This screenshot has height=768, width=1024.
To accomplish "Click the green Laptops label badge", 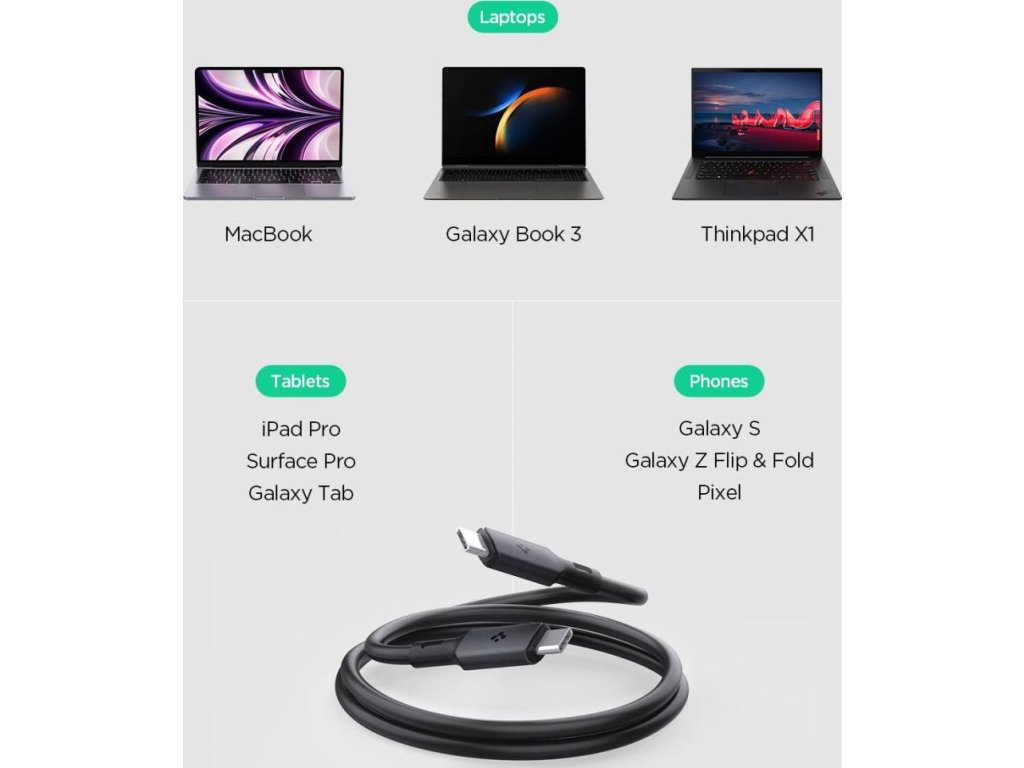I will [512, 17].
